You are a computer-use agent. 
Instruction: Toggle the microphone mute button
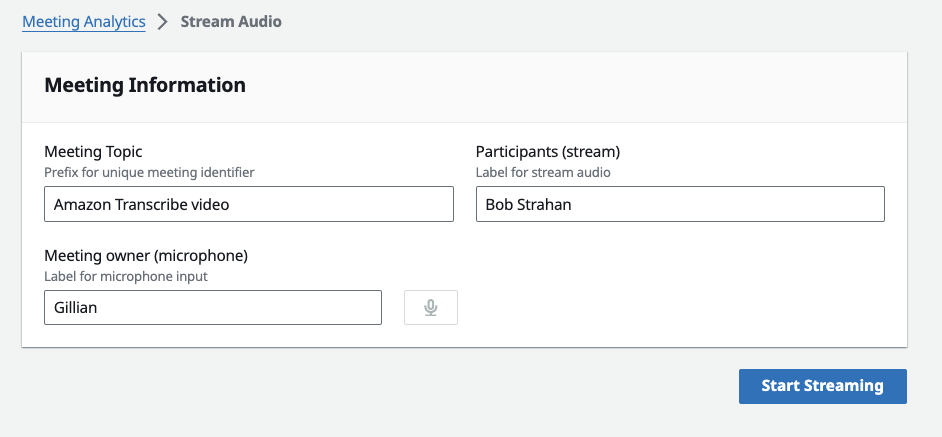[430, 308]
